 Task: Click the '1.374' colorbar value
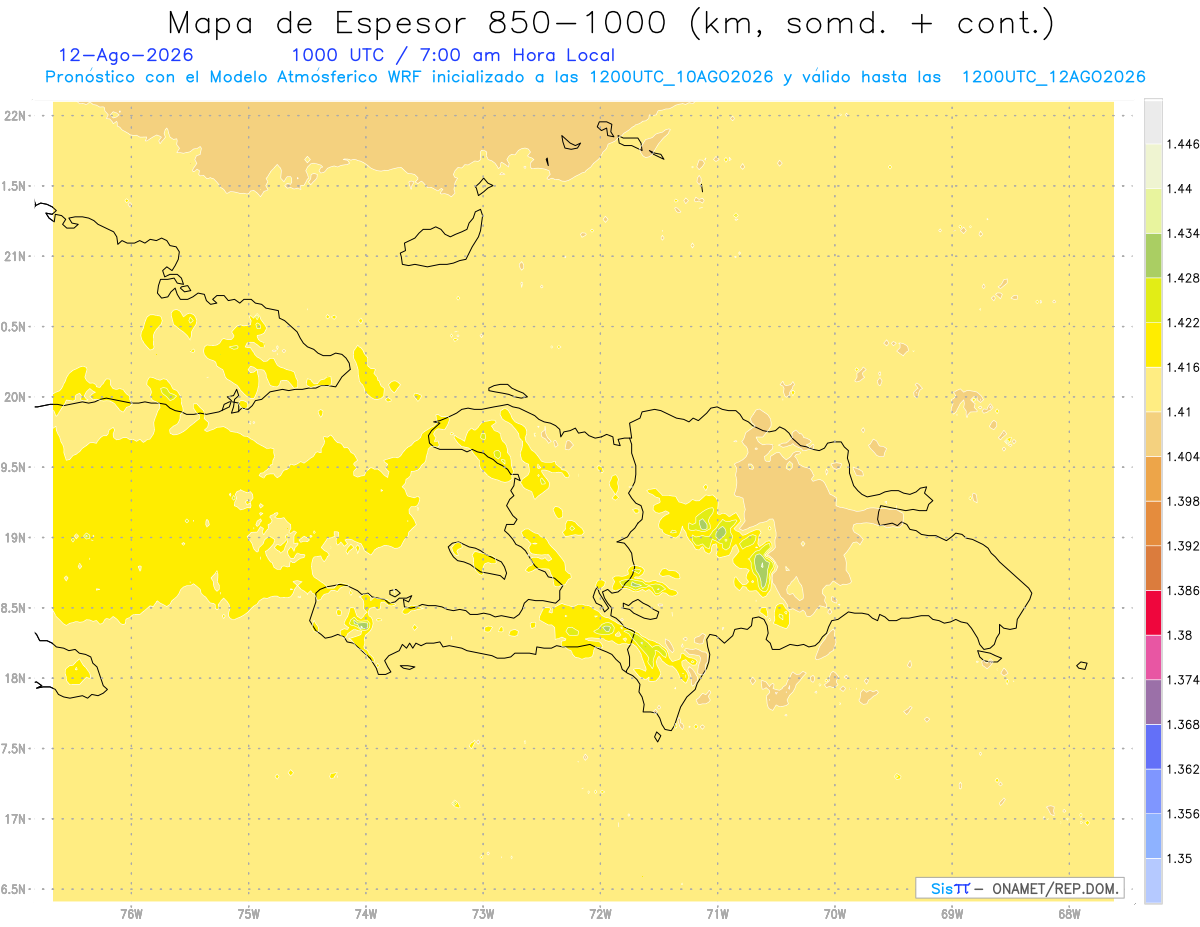1182,680
